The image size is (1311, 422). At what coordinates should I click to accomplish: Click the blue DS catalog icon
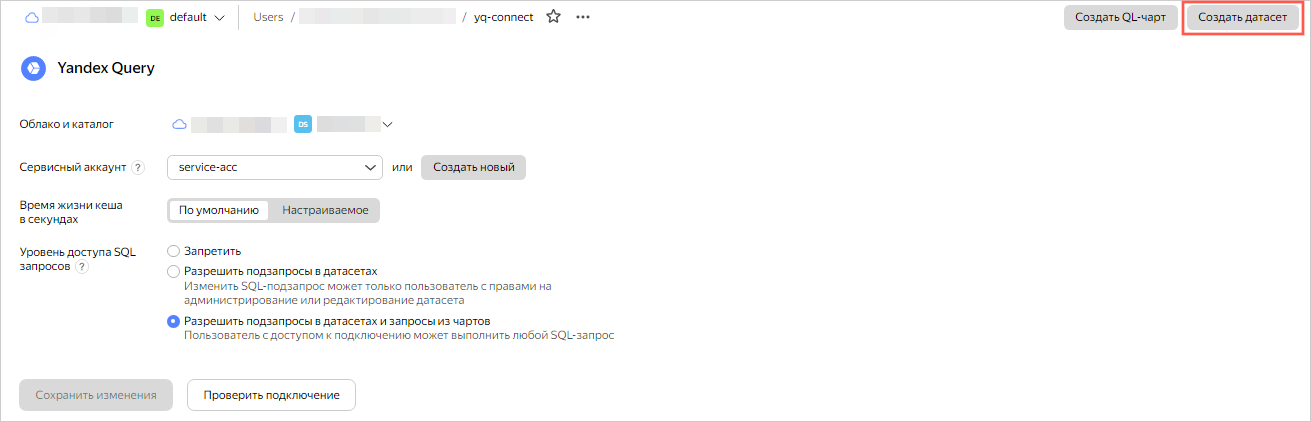pyautogui.click(x=303, y=124)
